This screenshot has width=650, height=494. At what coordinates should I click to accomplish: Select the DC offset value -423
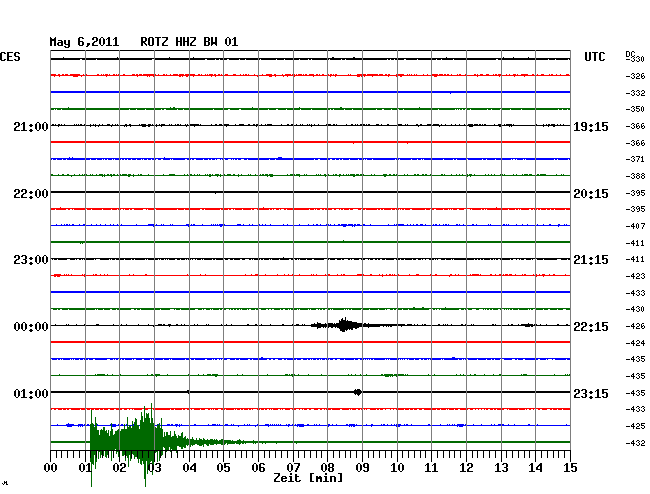(x=635, y=276)
